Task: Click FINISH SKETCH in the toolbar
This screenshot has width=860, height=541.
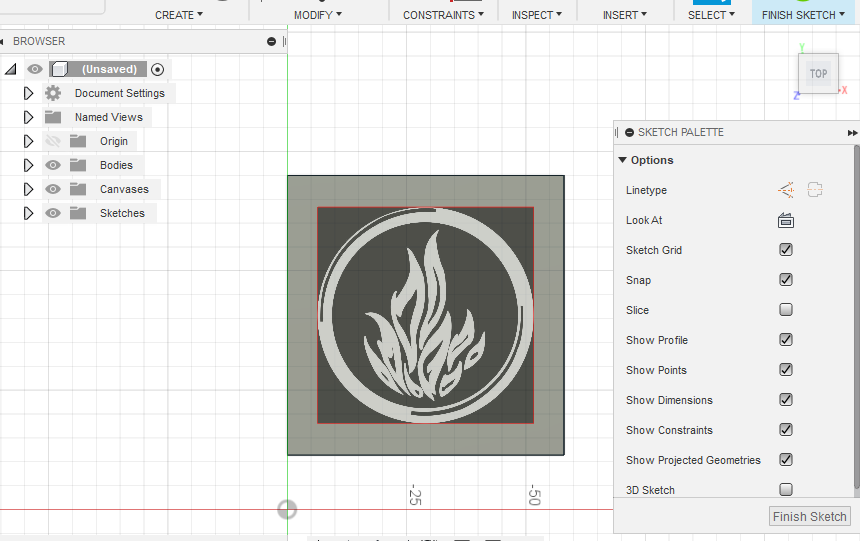Action: pos(803,15)
